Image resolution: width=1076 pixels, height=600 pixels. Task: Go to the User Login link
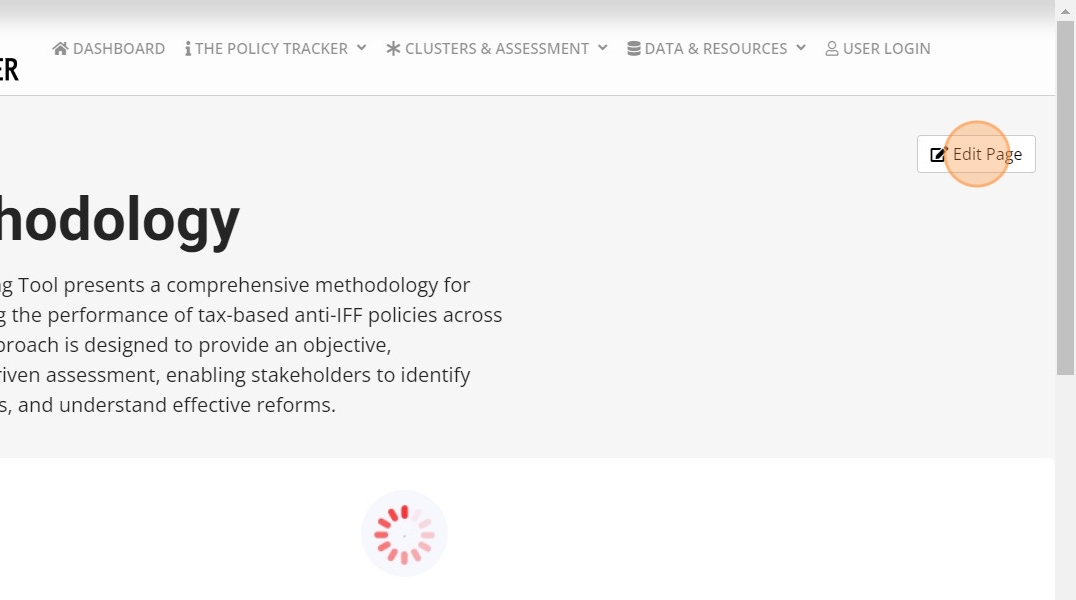[x=886, y=48]
